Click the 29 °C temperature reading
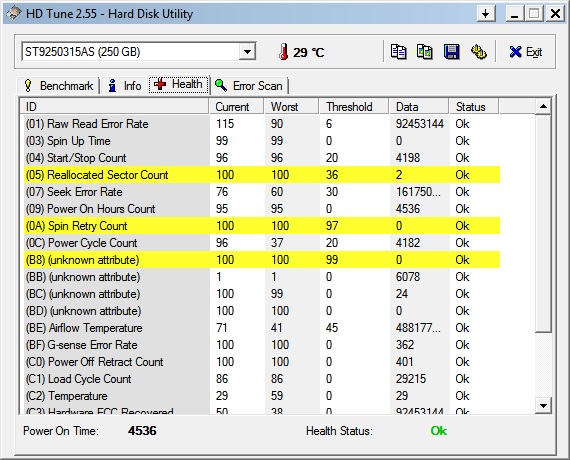 (309, 52)
